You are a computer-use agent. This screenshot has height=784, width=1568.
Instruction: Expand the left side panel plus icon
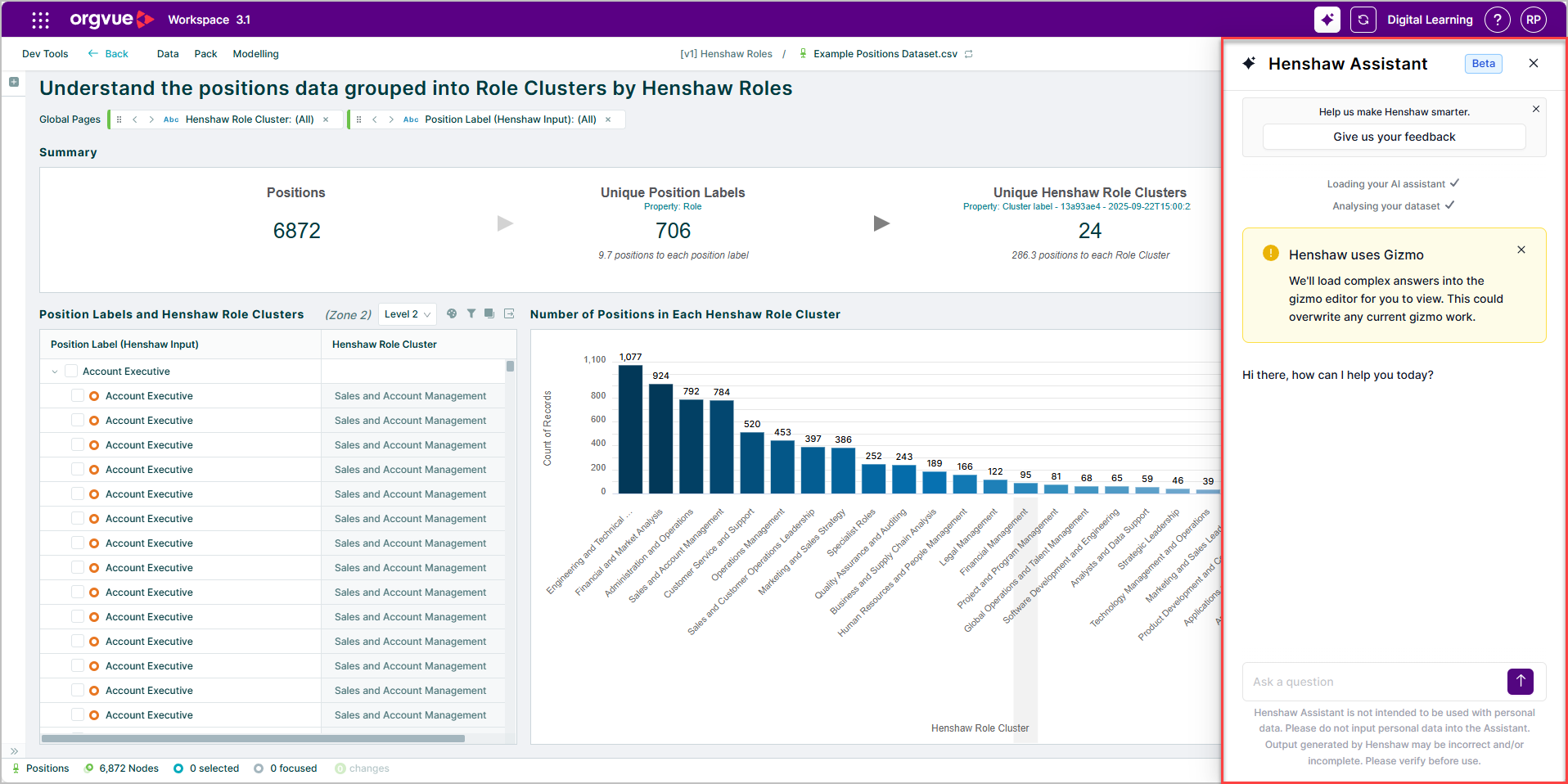click(x=14, y=82)
